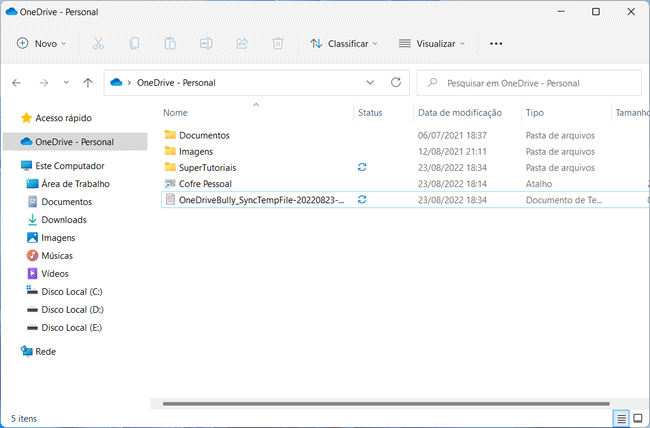Expand the Classificar sort options
The height and width of the screenshot is (428, 650).
point(344,44)
